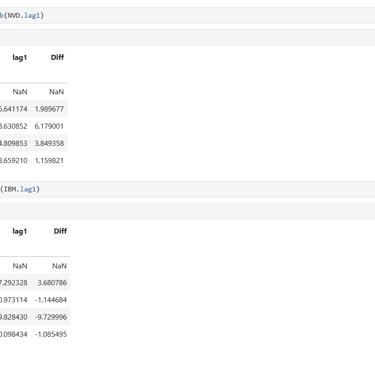The image size is (375, 366).
Task: Select NaN under Diff in IBM table
Action: [59, 266]
